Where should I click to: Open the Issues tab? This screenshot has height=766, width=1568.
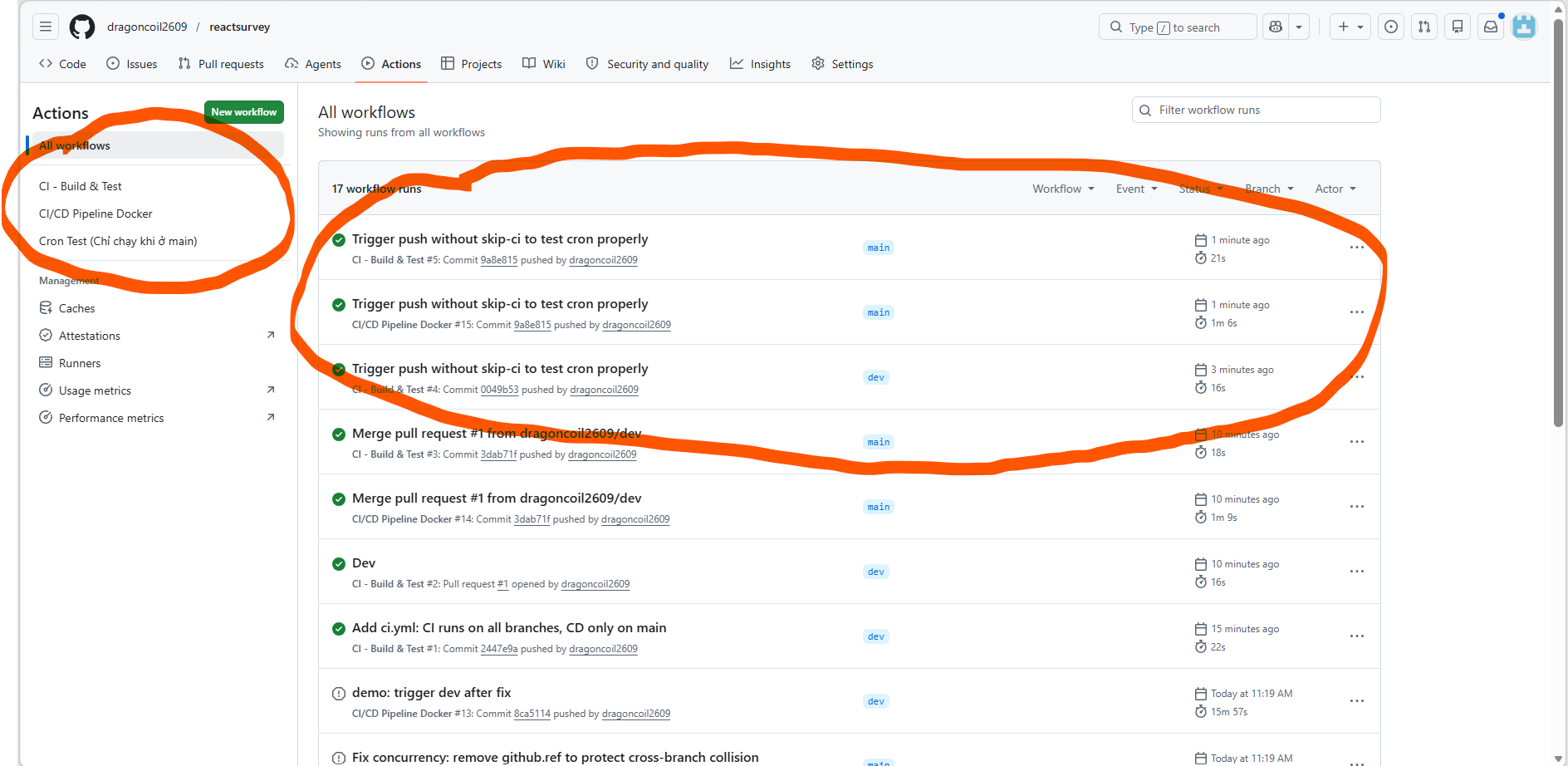pyautogui.click(x=132, y=64)
